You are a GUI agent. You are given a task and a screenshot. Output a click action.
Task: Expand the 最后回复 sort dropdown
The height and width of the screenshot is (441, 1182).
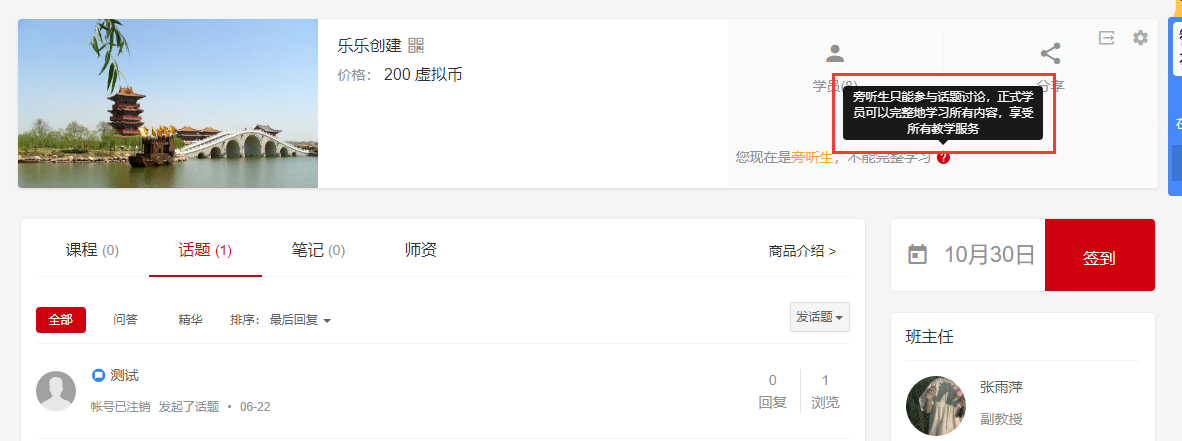point(301,320)
